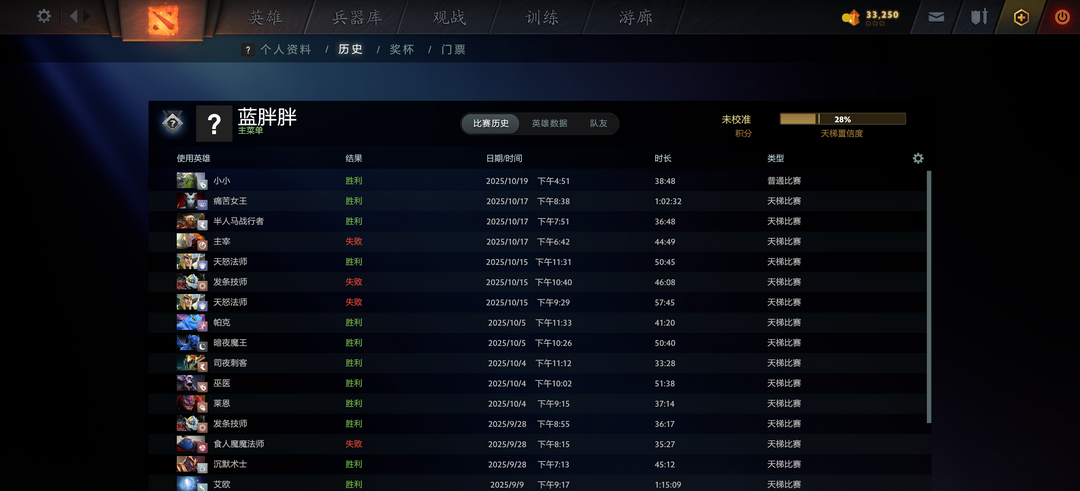
Task: Switch to the 奖杯 trophies tab
Action: point(401,49)
